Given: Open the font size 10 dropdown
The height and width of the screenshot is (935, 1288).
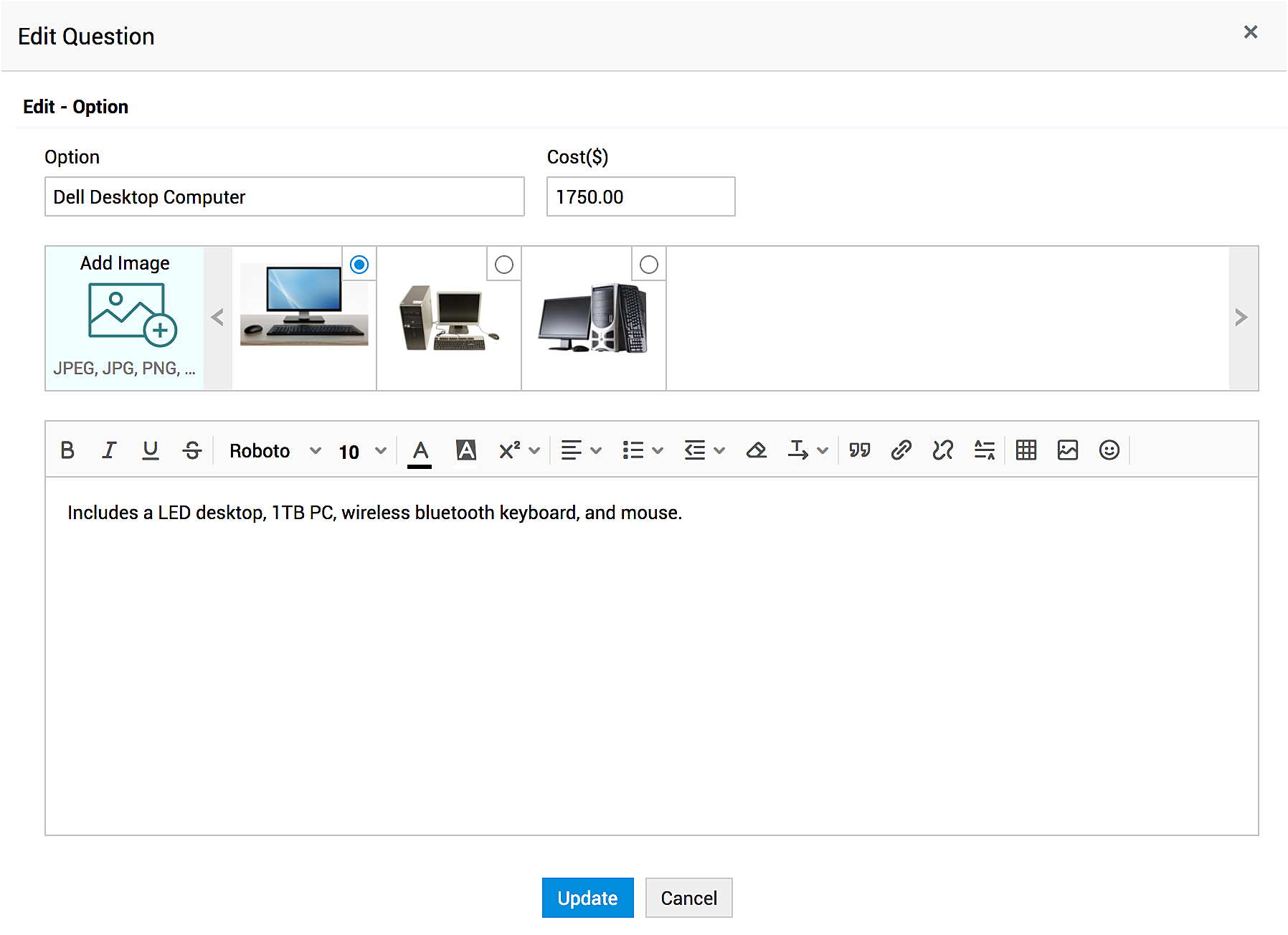Looking at the screenshot, I should coord(362,451).
